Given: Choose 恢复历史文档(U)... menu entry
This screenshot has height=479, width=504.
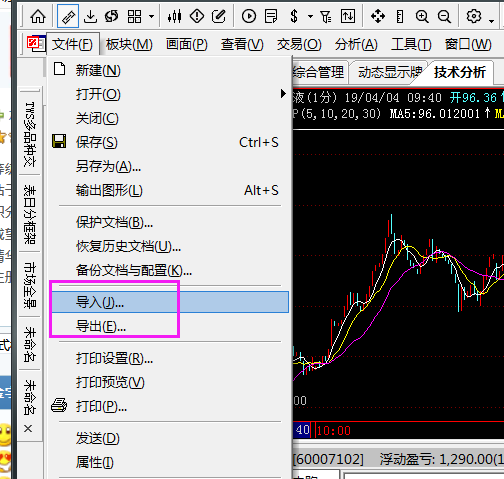Looking at the screenshot, I should [x=169, y=246].
